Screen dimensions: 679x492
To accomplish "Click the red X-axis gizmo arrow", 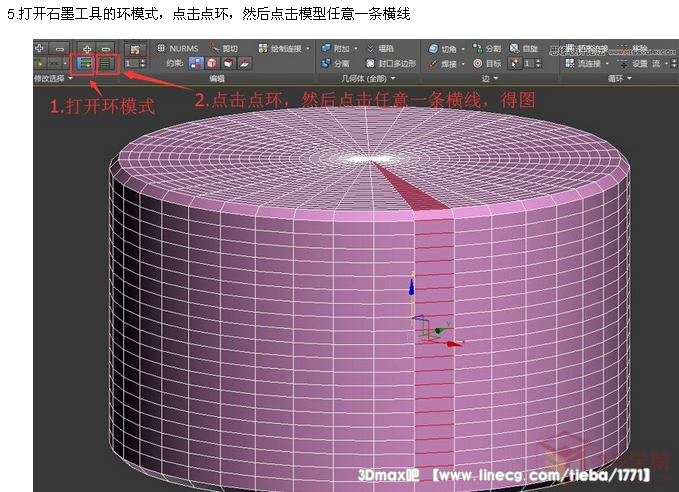I will (454, 344).
